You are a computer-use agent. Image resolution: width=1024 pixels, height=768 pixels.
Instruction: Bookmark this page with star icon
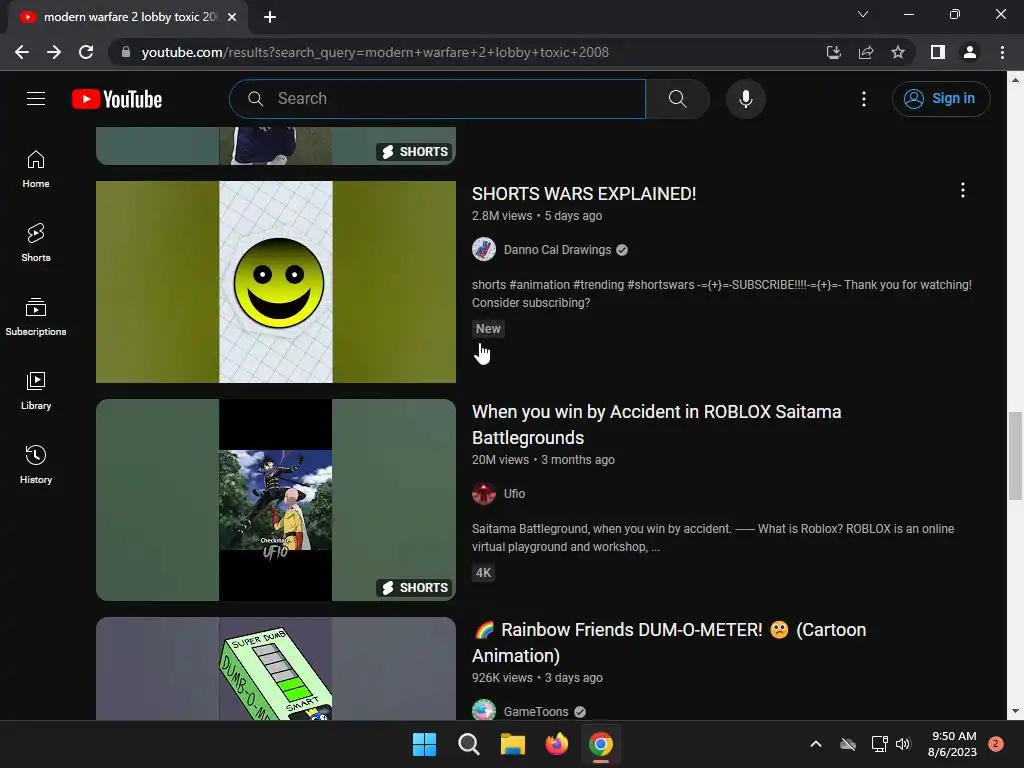click(x=898, y=52)
